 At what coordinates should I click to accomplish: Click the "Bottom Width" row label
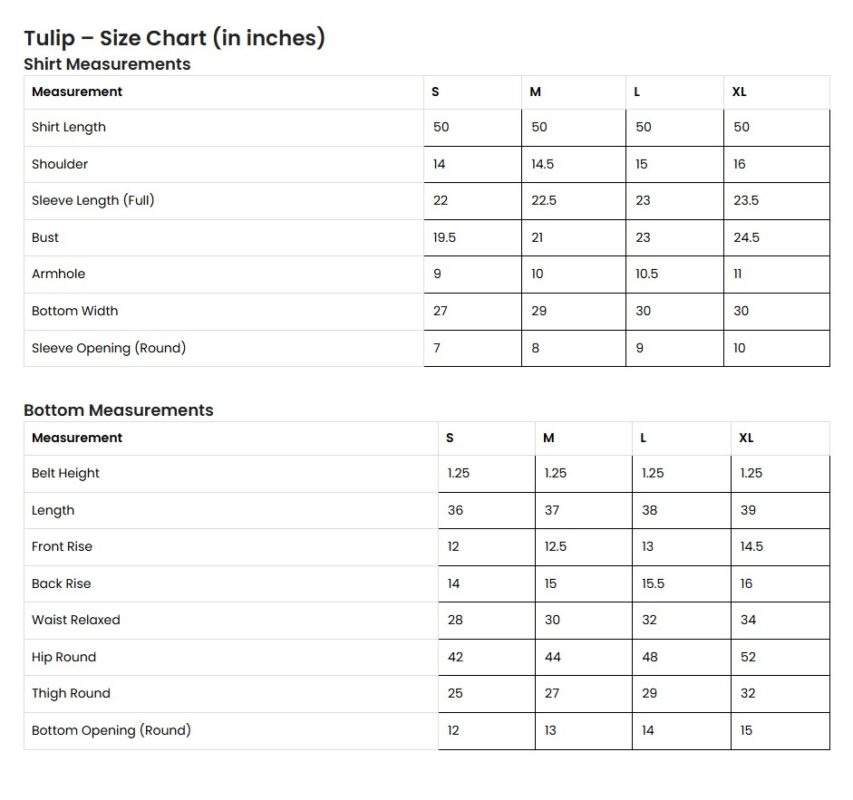tap(75, 311)
